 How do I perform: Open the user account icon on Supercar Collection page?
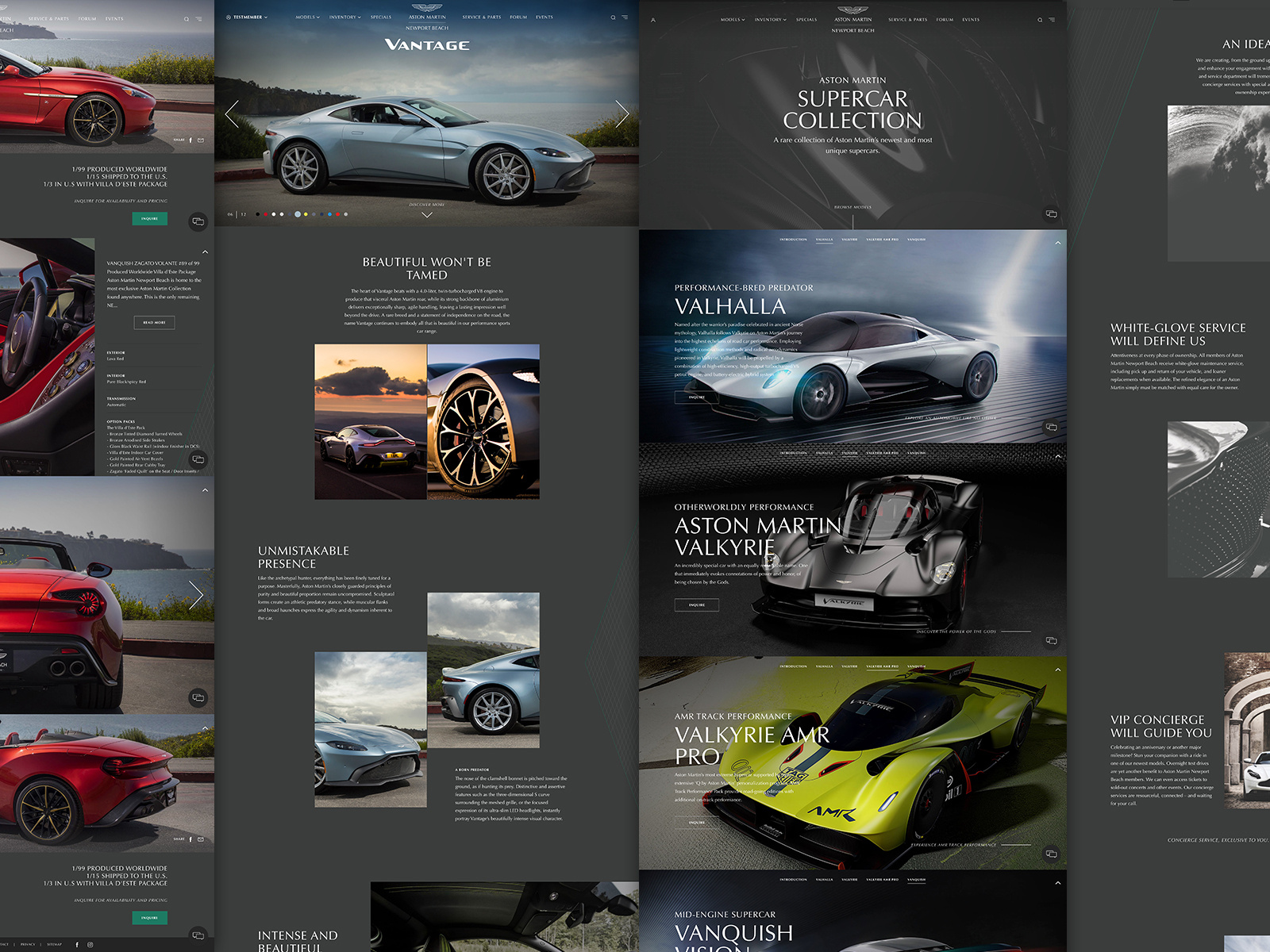(653, 20)
